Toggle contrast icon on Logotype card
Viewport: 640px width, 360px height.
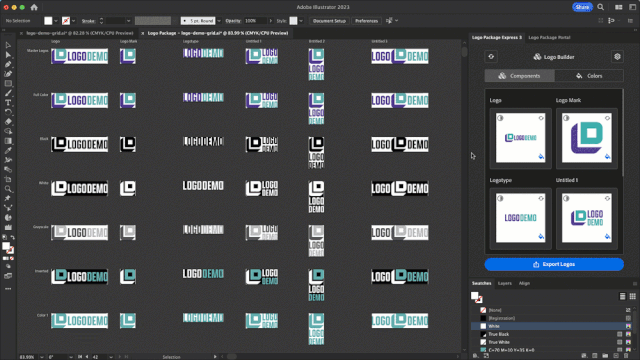coord(500,198)
